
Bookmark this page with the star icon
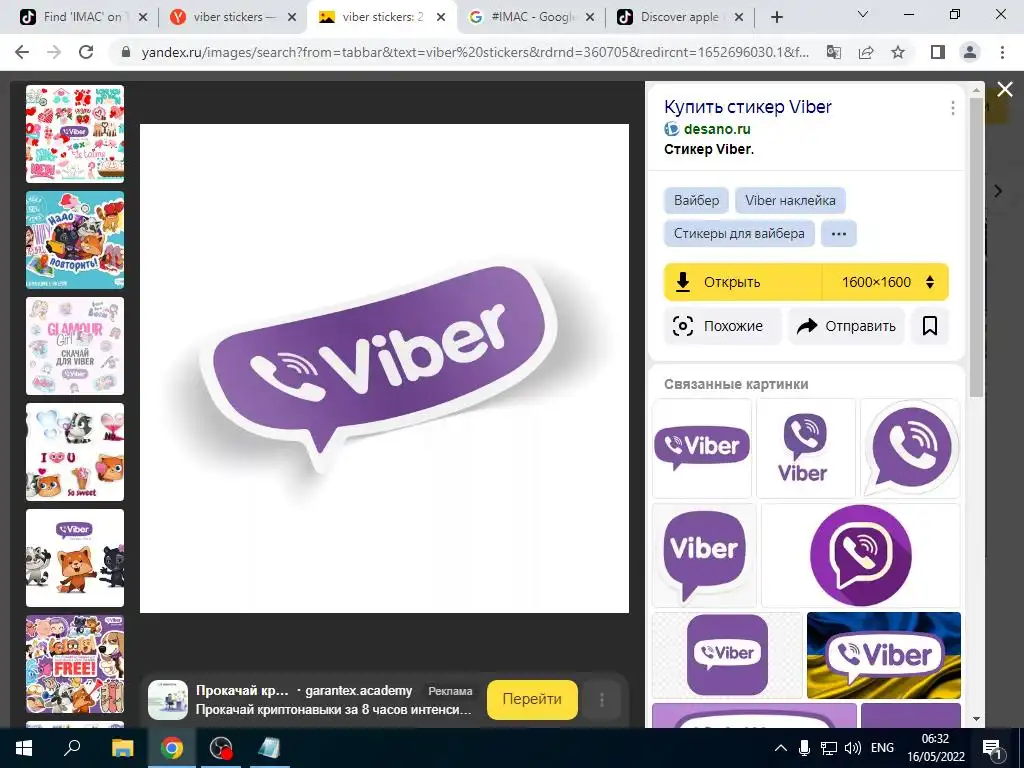(898, 52)
